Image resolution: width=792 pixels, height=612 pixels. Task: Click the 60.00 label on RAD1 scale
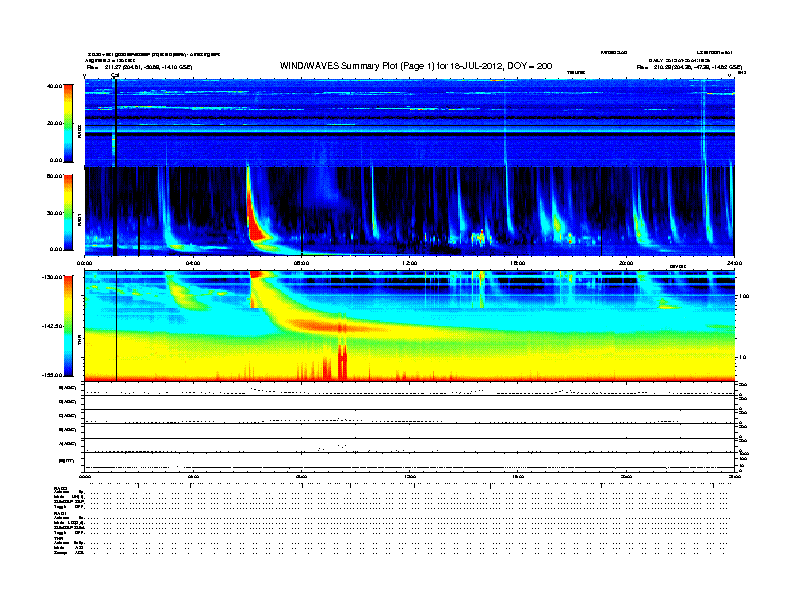(x=54, y=176)
